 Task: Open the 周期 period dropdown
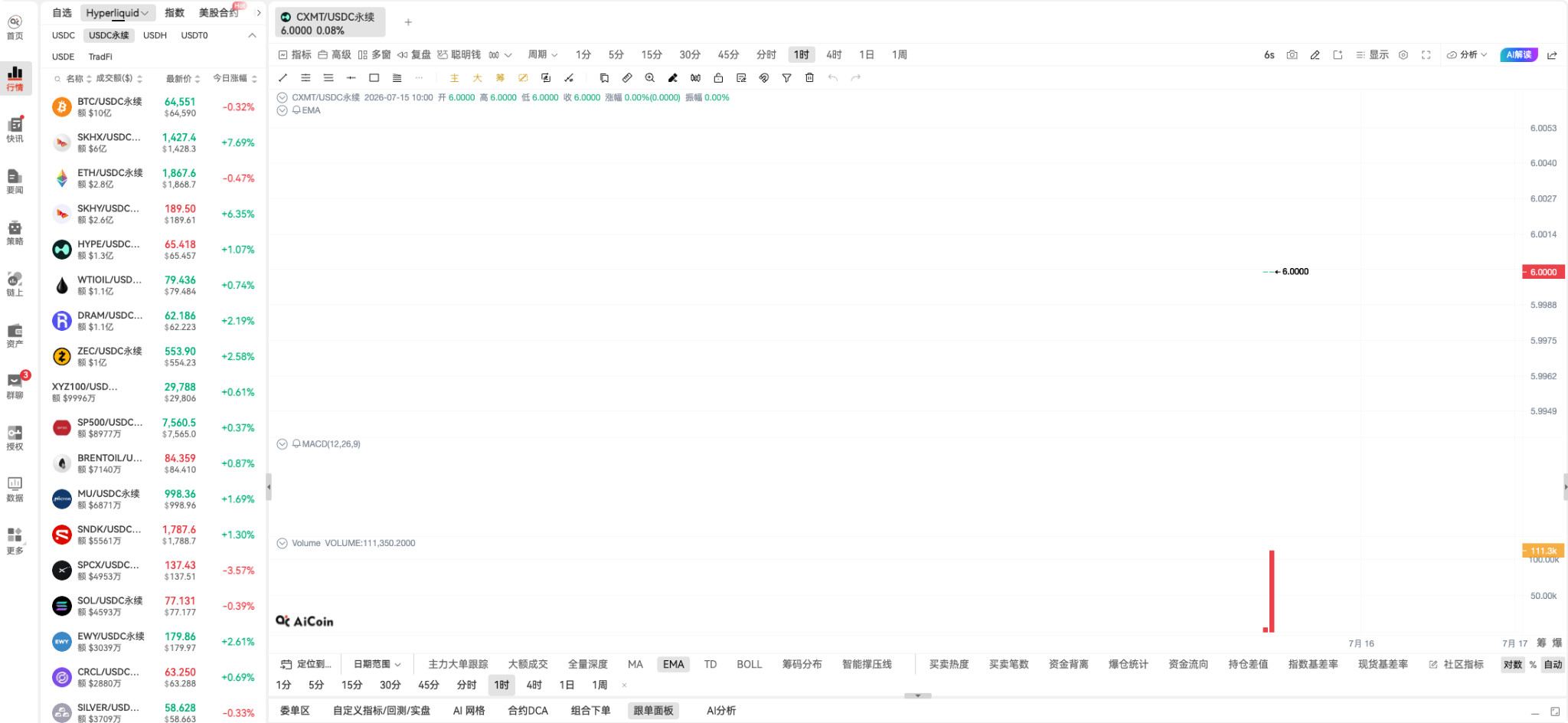(x=542, y=54)
